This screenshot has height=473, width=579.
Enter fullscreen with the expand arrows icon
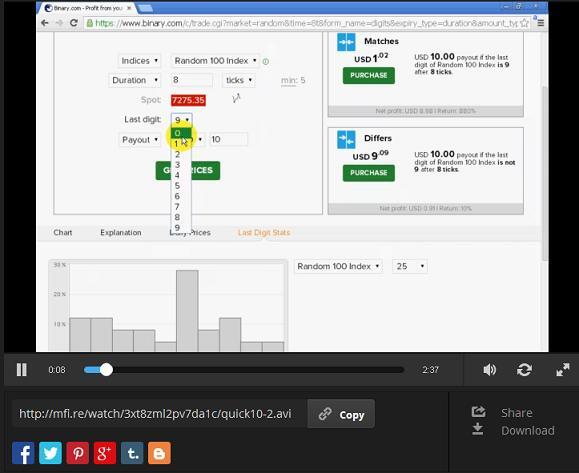coord(563,370)
